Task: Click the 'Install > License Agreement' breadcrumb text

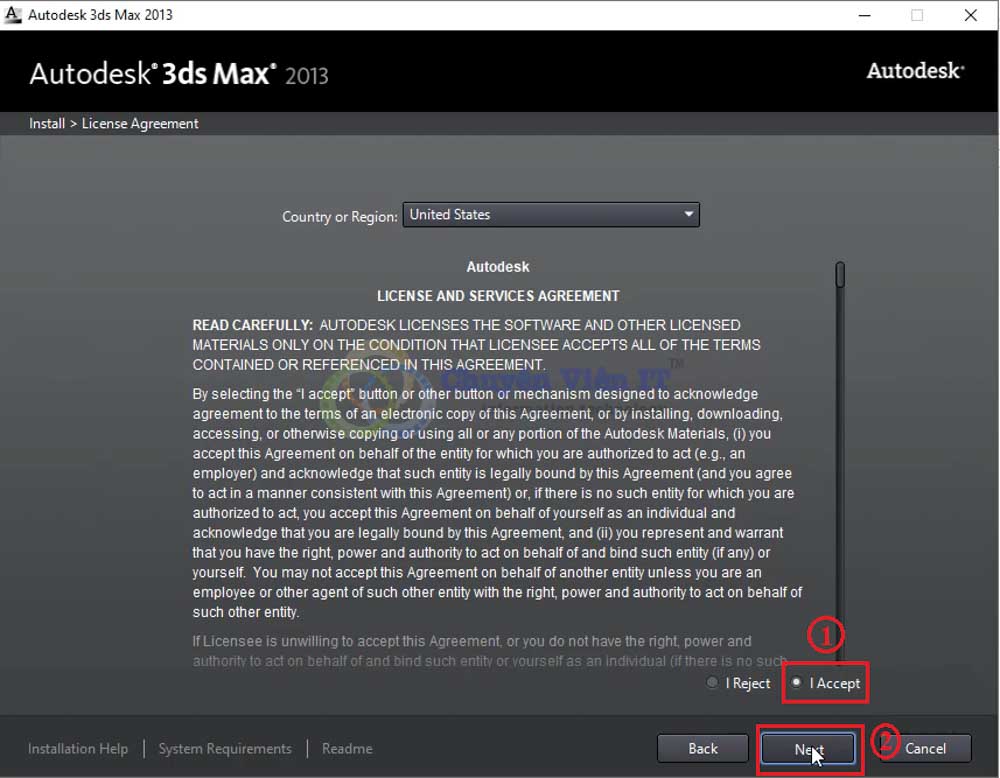Action: click(x=114, y=124)
